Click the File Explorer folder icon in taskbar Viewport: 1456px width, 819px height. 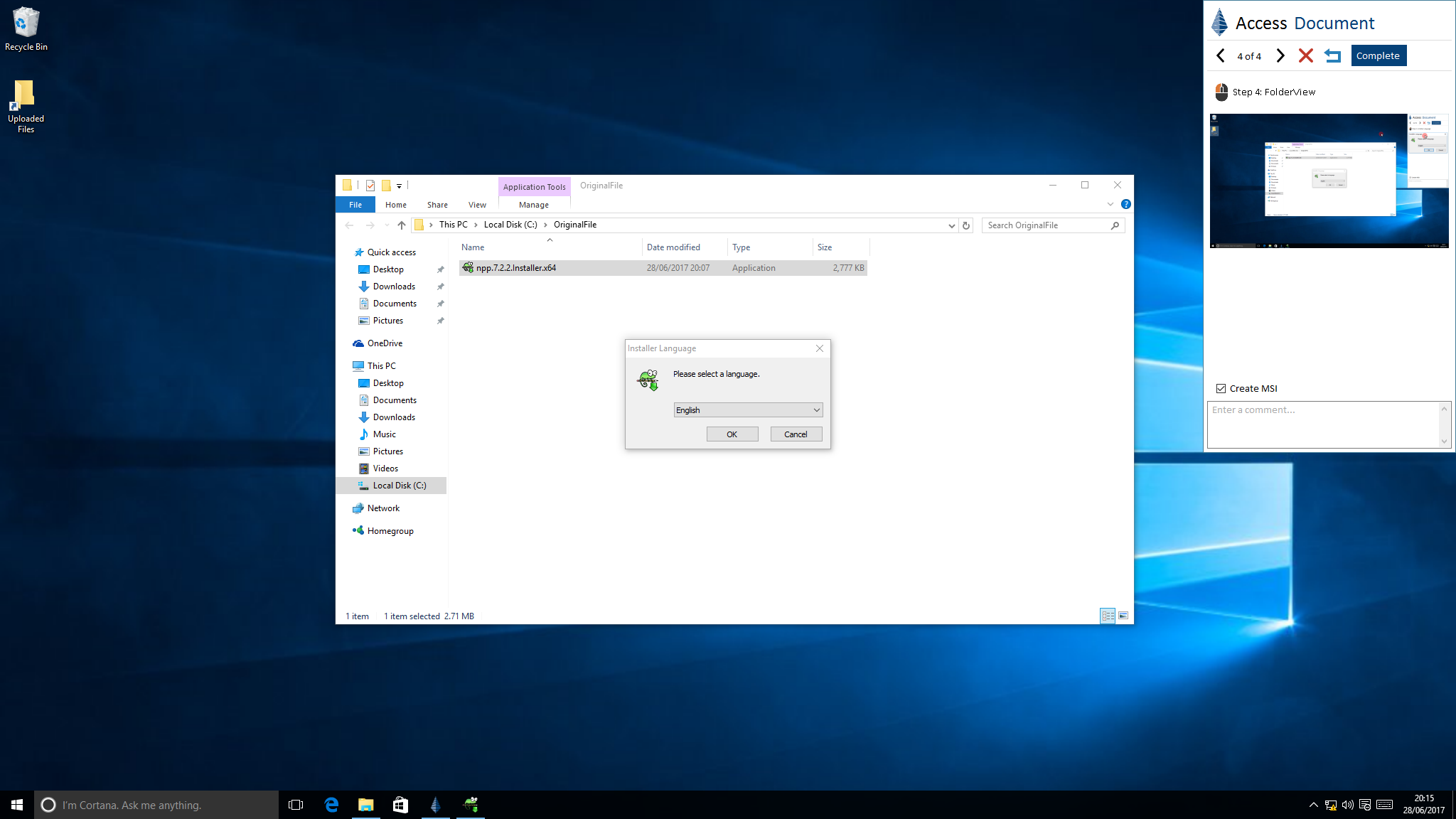point(365,805)
